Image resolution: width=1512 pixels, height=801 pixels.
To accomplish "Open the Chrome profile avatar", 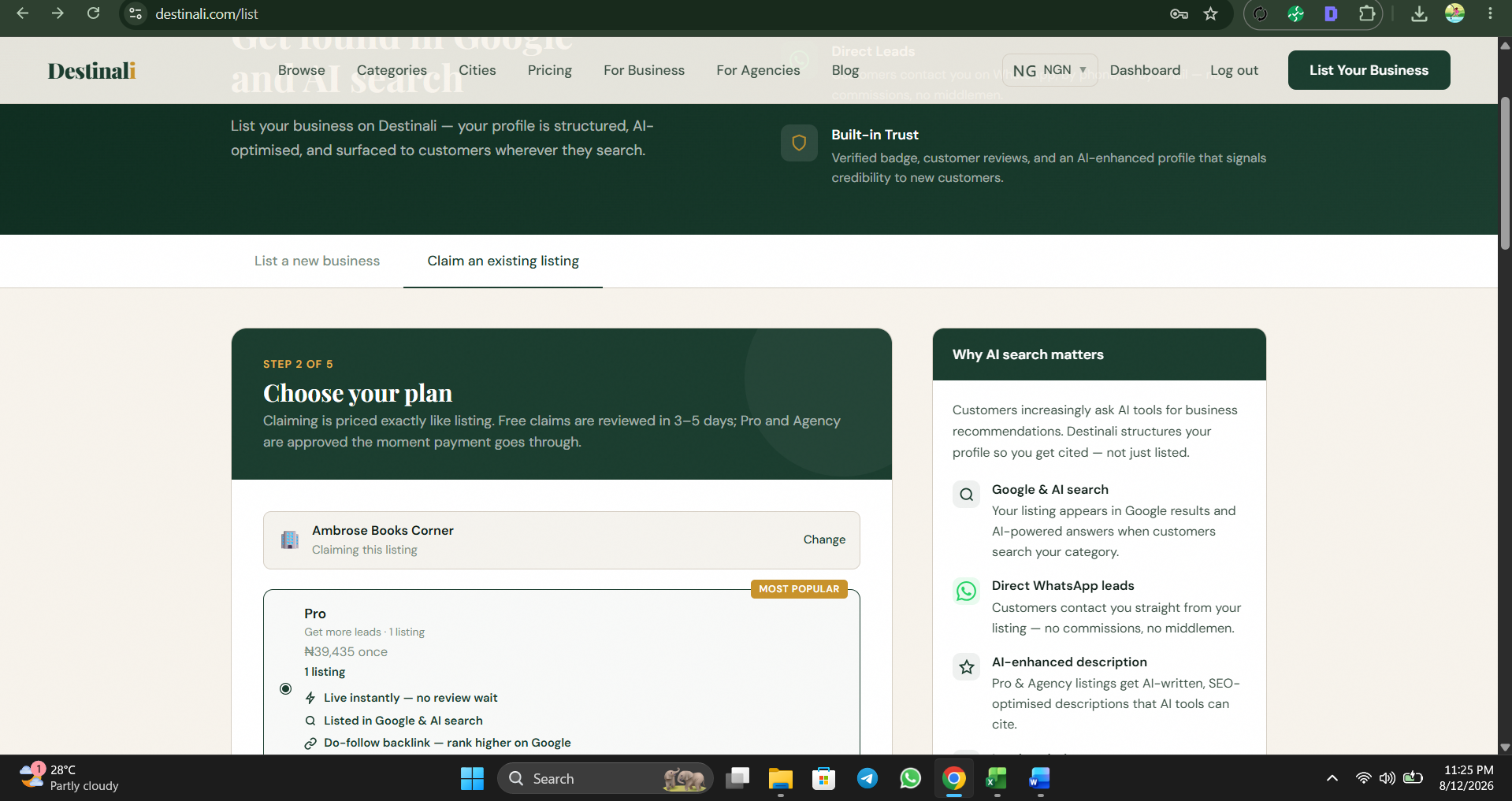I will 1454,13.
